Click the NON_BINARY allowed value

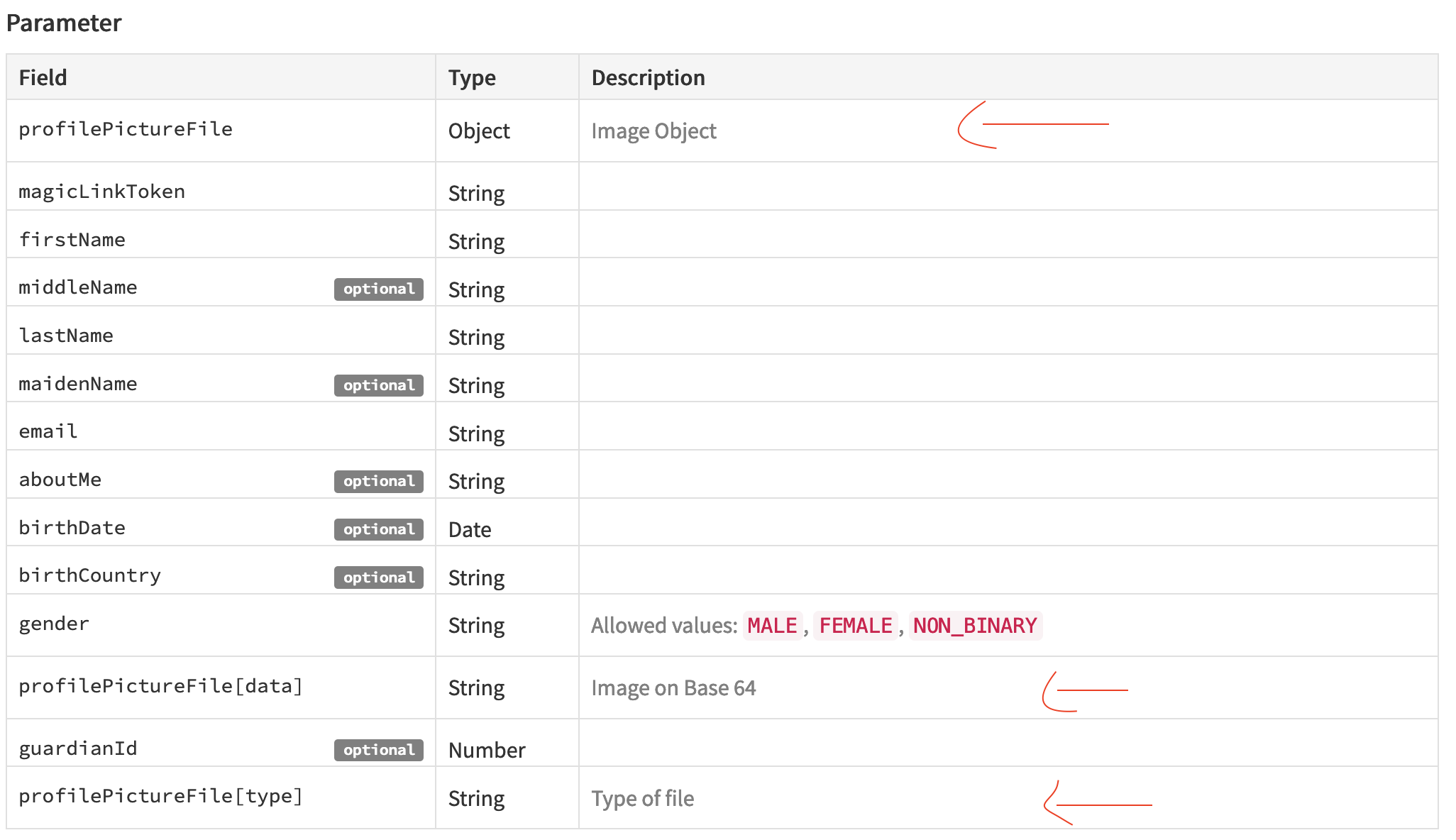coord(975,626)
